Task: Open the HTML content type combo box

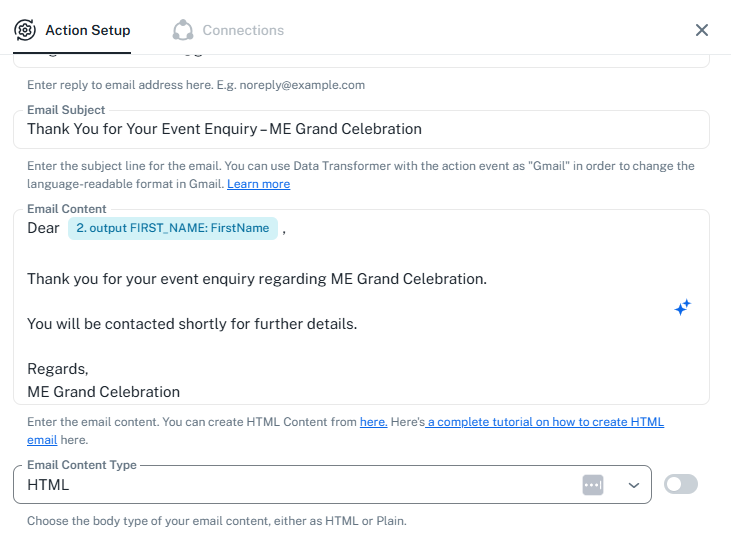Action: tap(300, 486)
